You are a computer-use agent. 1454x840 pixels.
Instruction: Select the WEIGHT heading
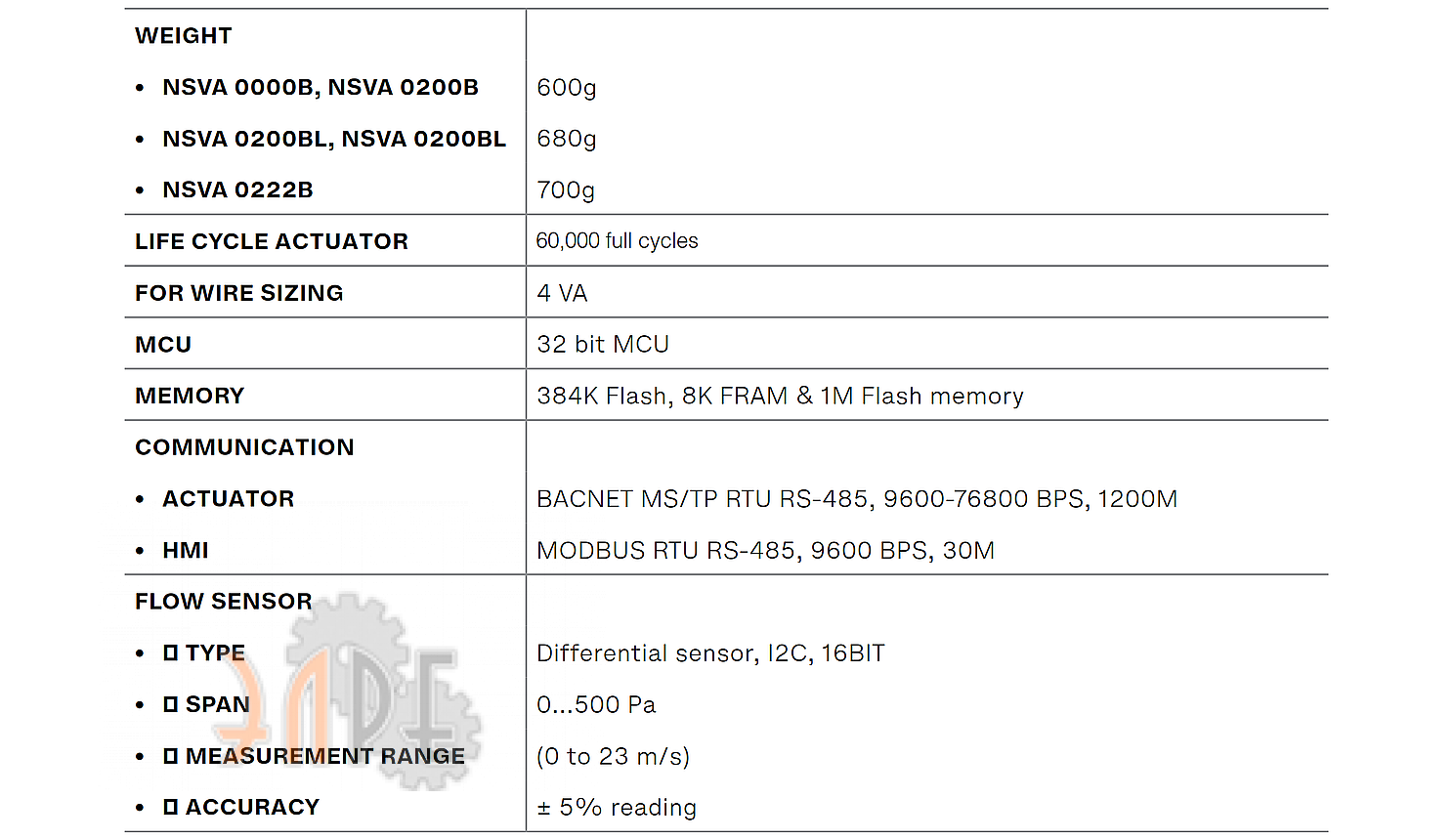[184, 36]
